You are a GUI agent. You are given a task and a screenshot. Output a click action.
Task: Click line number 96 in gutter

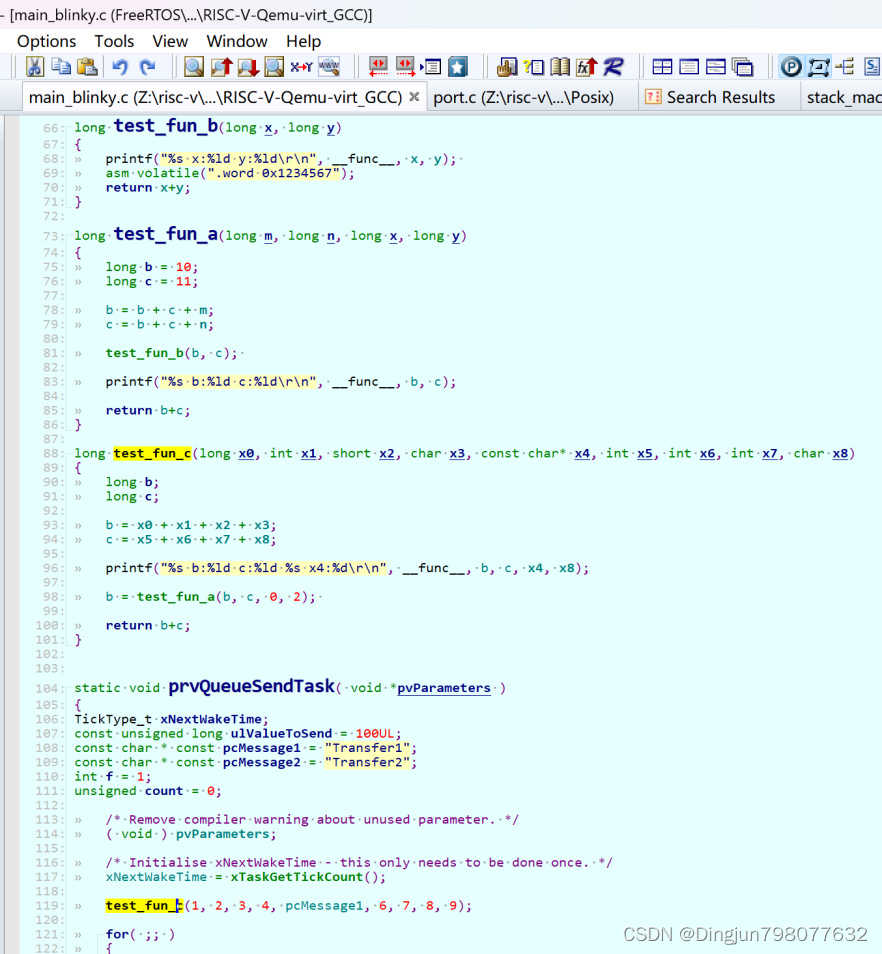click(x=53, y=568)
